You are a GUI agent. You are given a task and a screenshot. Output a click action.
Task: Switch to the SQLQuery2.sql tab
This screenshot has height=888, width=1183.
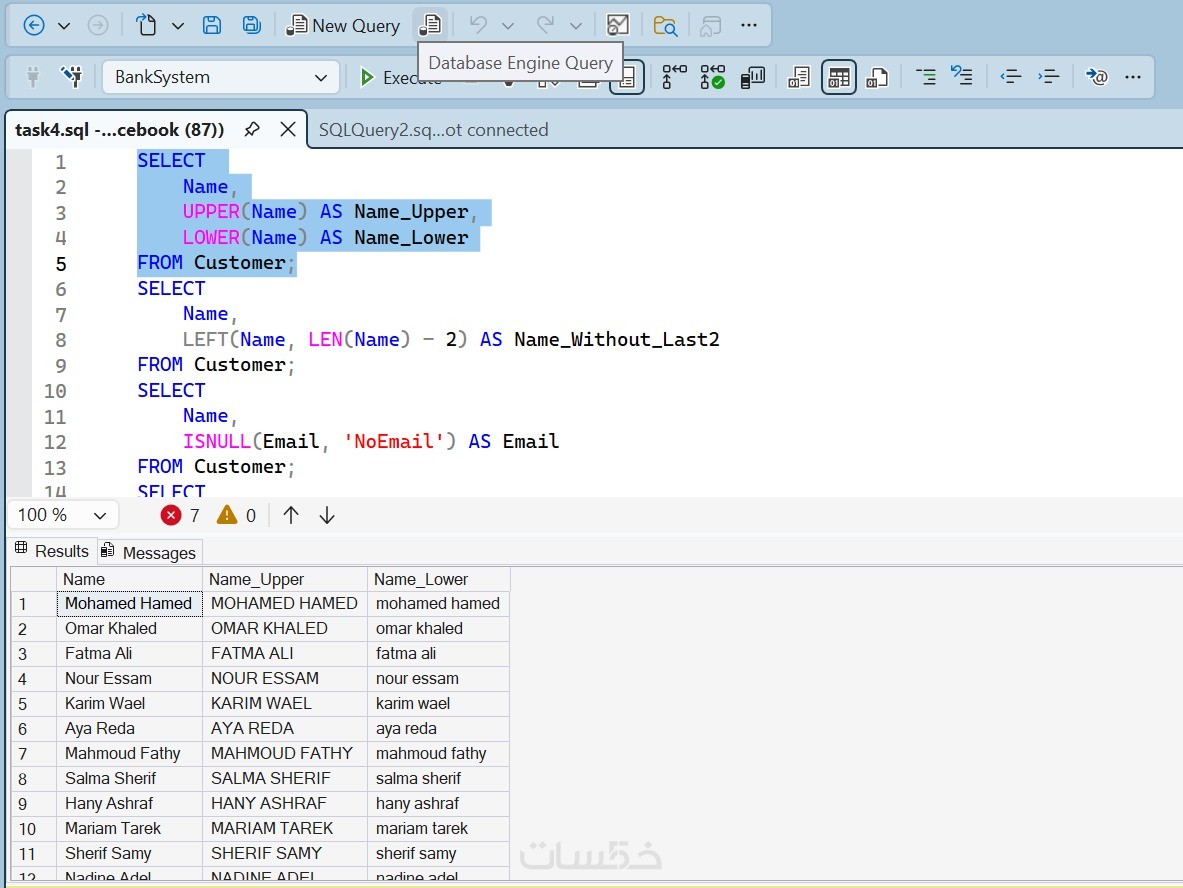433,130
